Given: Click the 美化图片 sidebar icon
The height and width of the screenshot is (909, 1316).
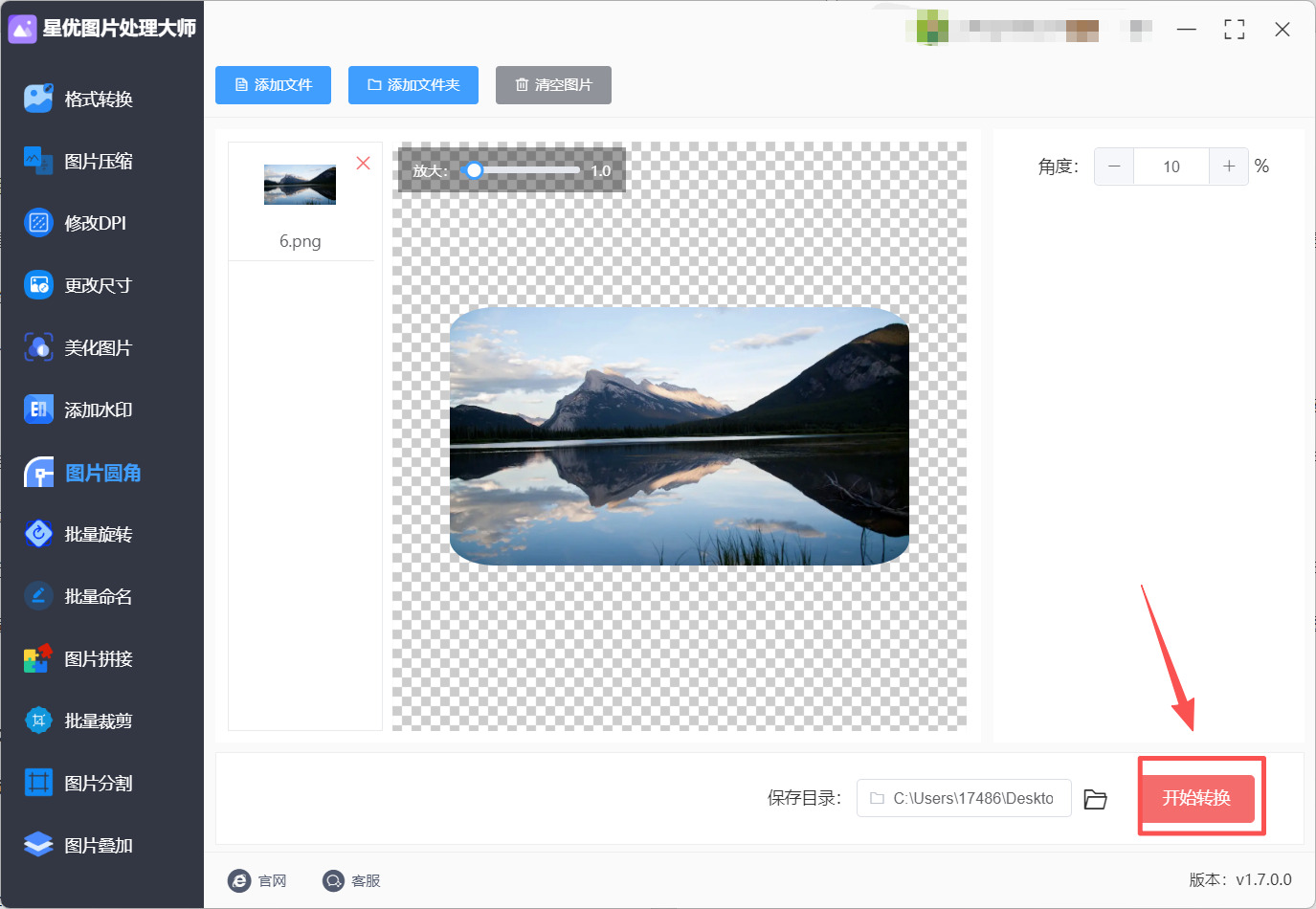Looking at the screenshot, I should point(38,347).
